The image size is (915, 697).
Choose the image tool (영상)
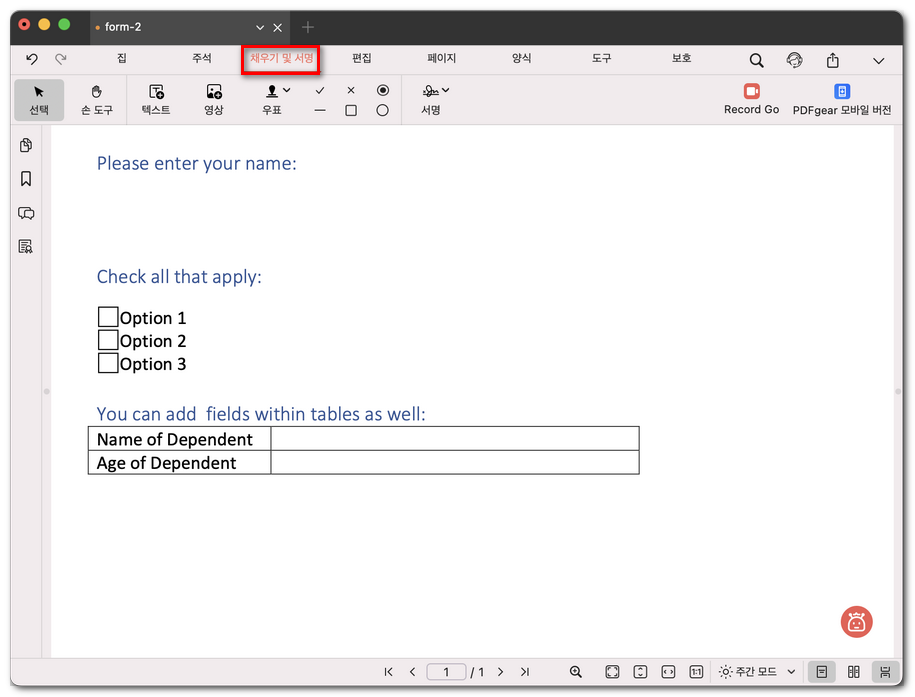pos(213,99)
